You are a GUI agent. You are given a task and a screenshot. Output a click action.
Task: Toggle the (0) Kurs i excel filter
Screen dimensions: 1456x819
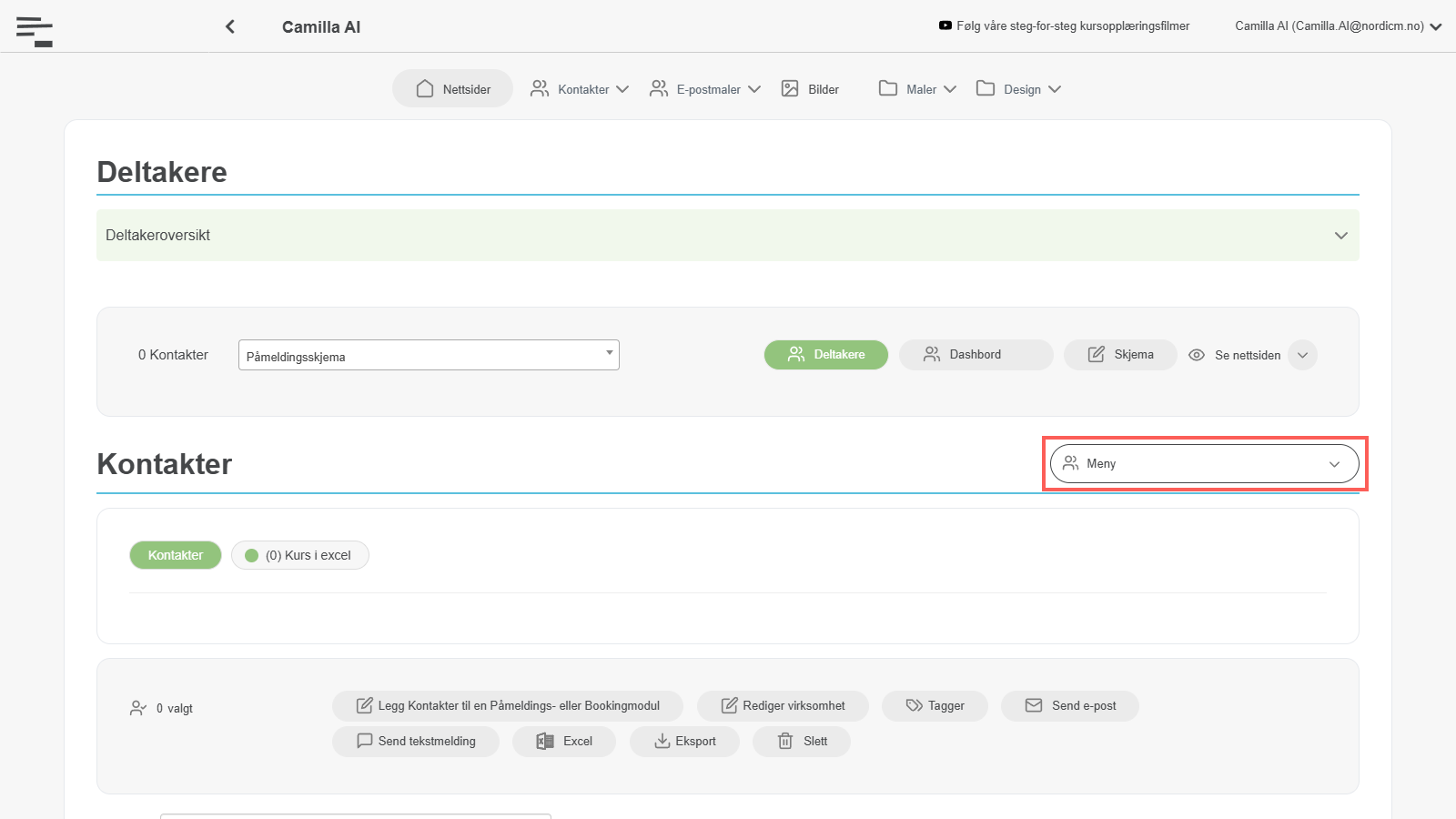pos(300,555)
